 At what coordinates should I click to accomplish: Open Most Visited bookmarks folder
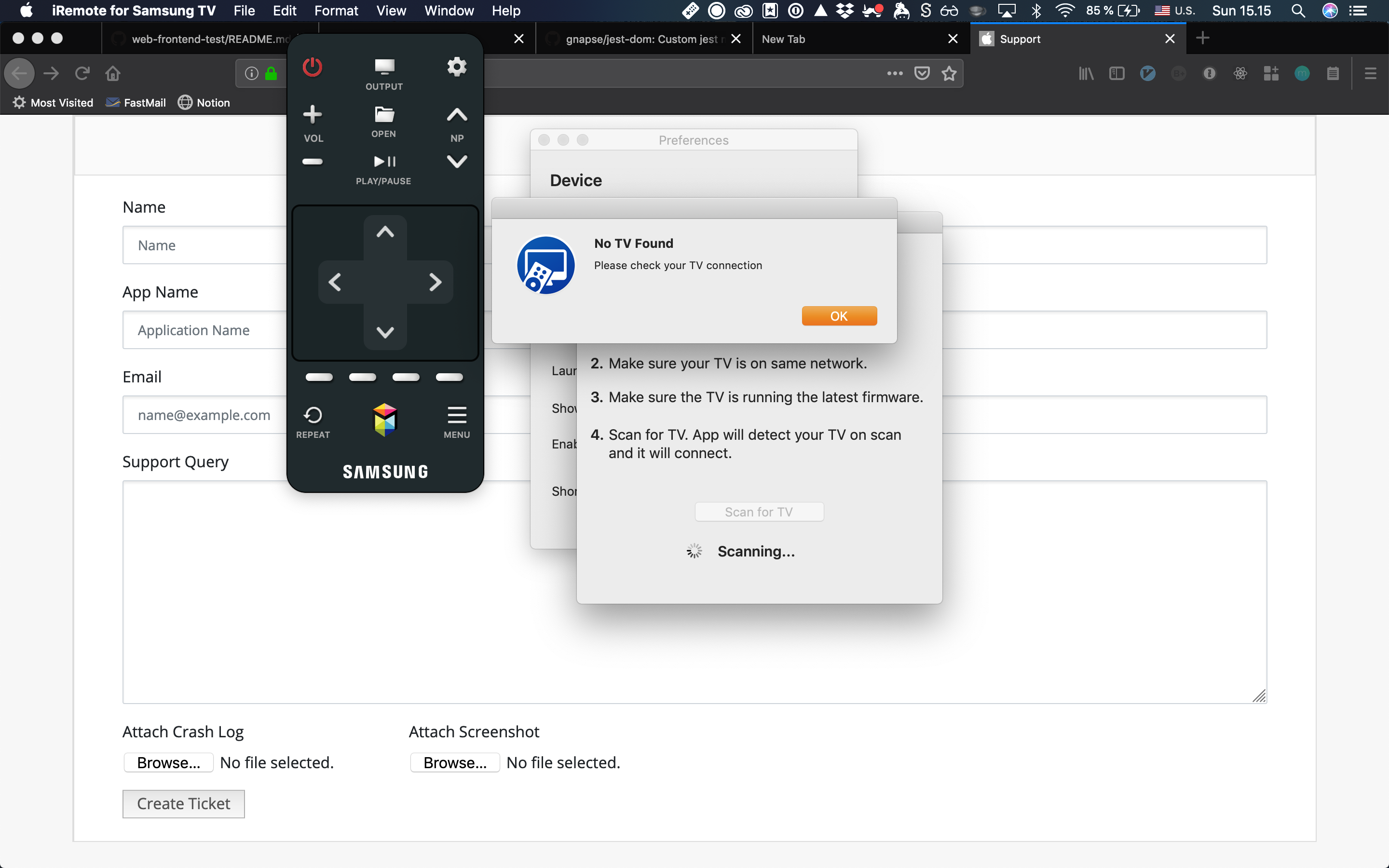click(53, 103)
